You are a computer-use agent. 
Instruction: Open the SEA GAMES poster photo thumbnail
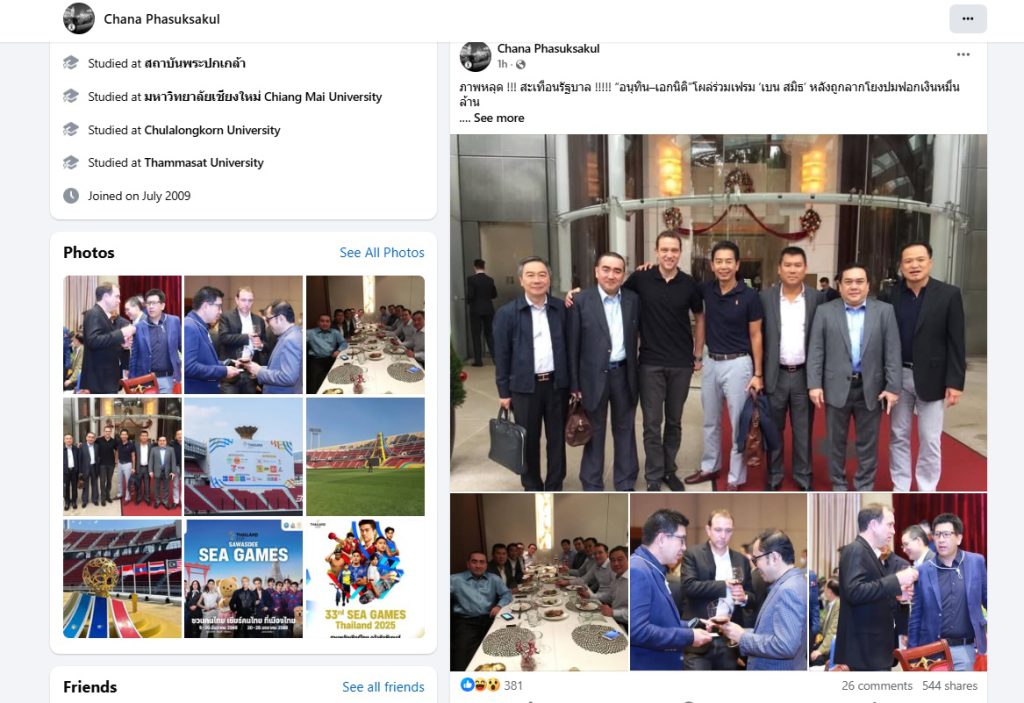(244, 578)
